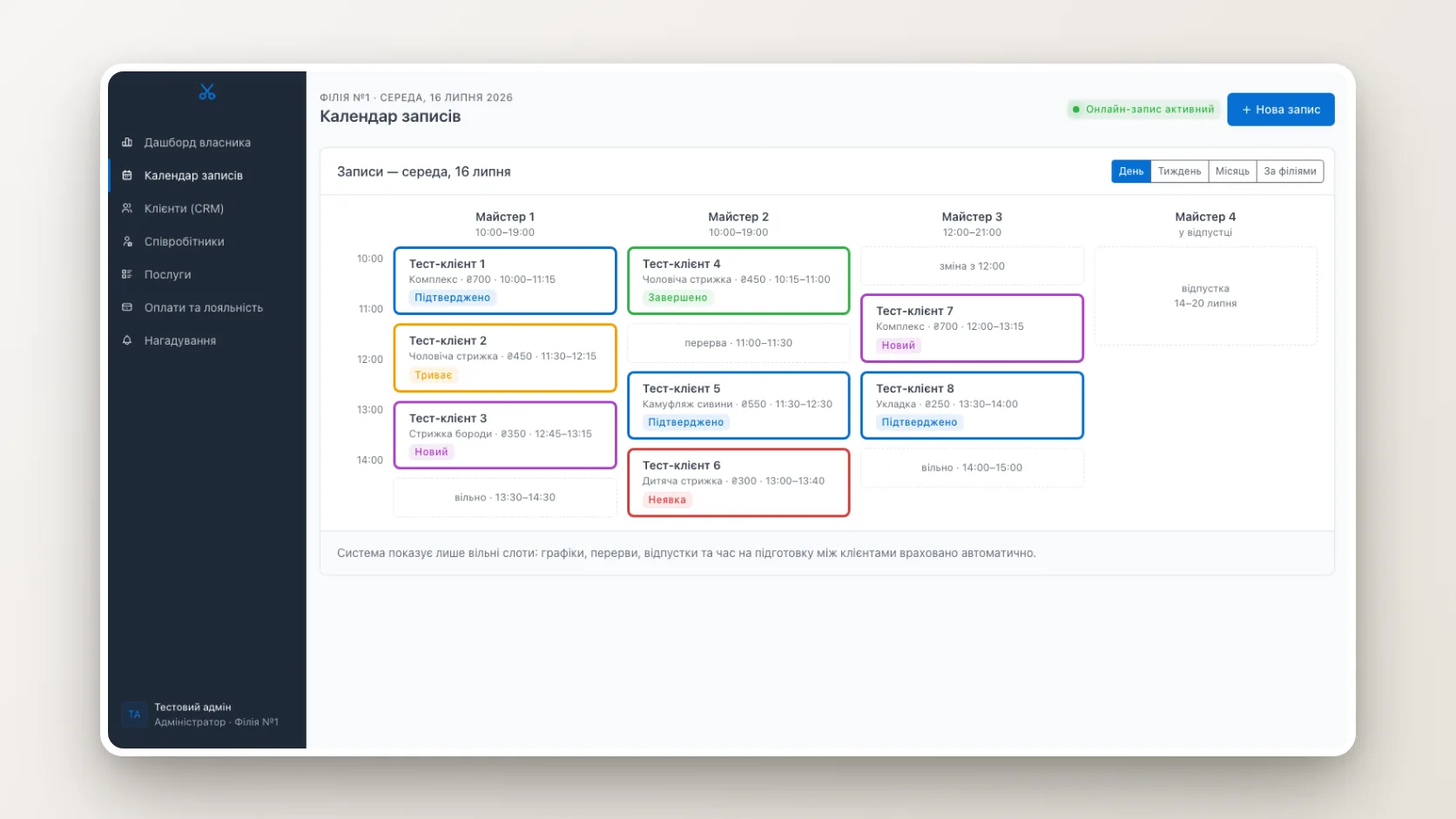Open Тест-клієнт 7 appointment card

click(972, 328)
